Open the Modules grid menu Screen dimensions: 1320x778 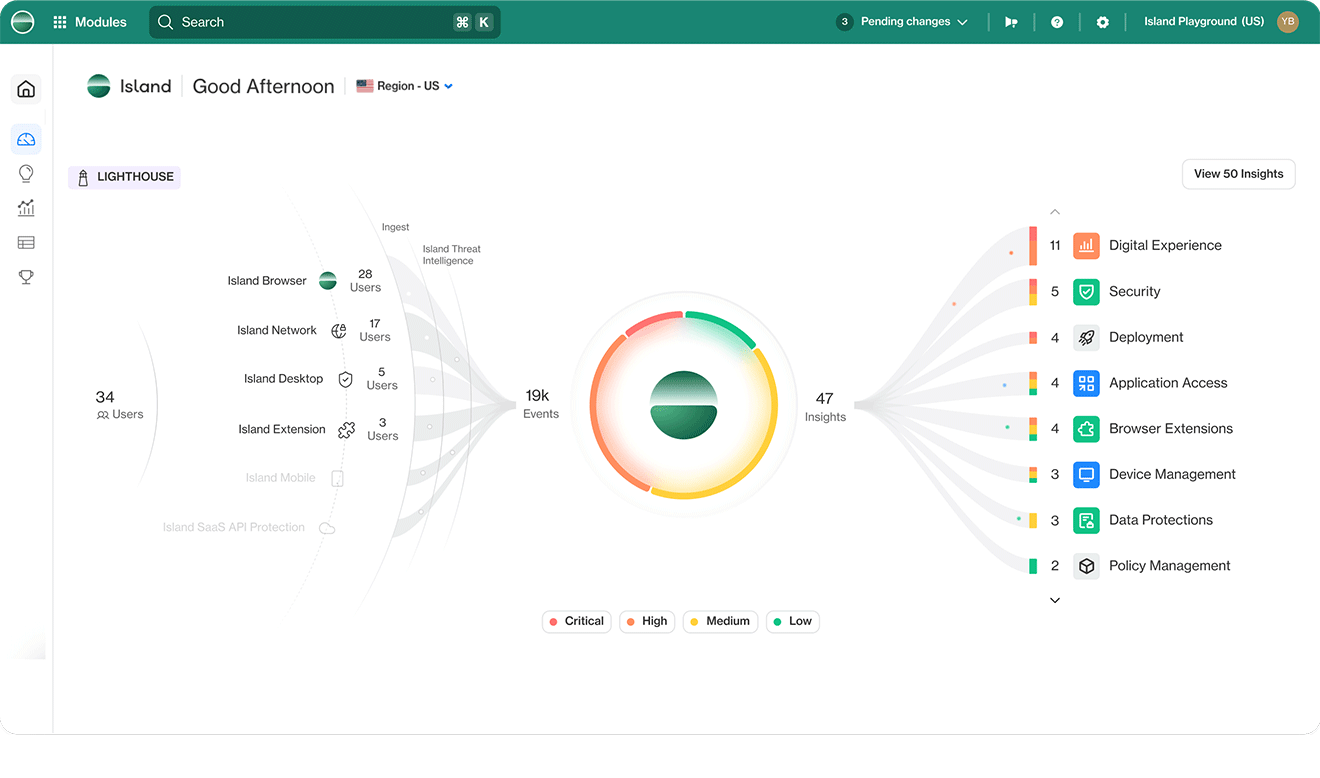click(90, 22)
